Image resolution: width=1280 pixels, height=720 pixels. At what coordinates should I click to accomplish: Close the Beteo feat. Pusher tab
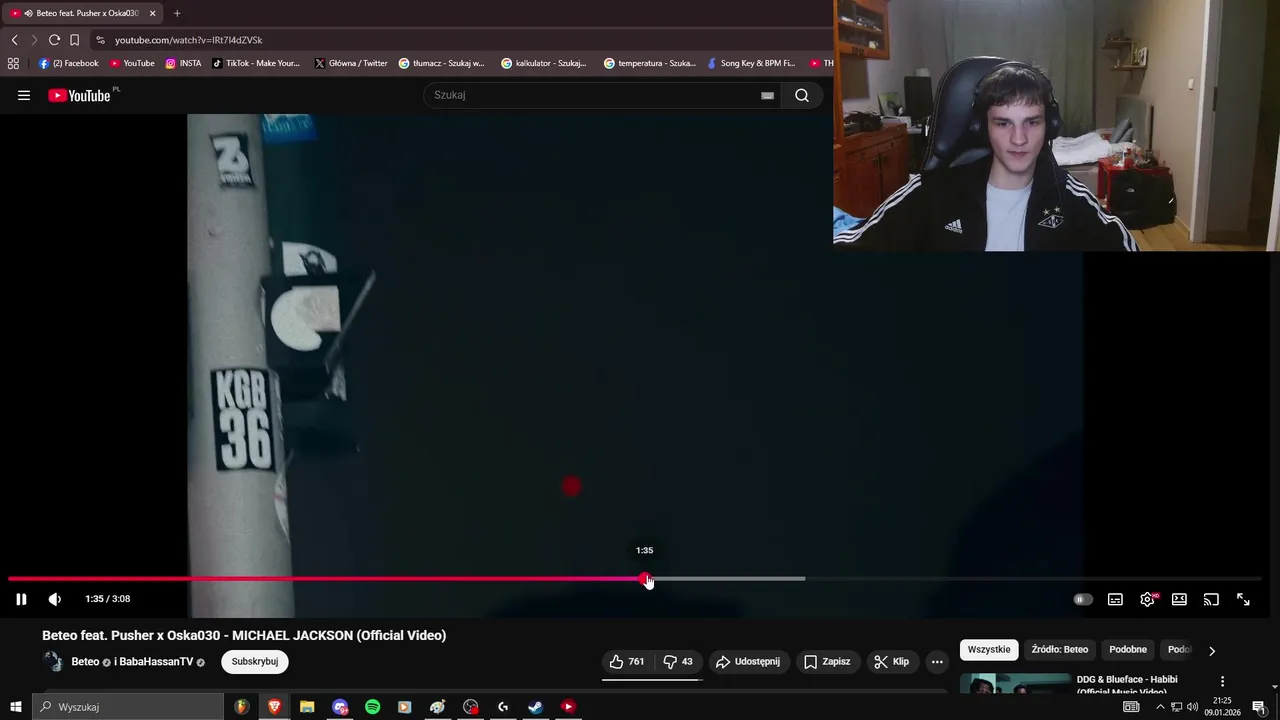click(152, 13)
